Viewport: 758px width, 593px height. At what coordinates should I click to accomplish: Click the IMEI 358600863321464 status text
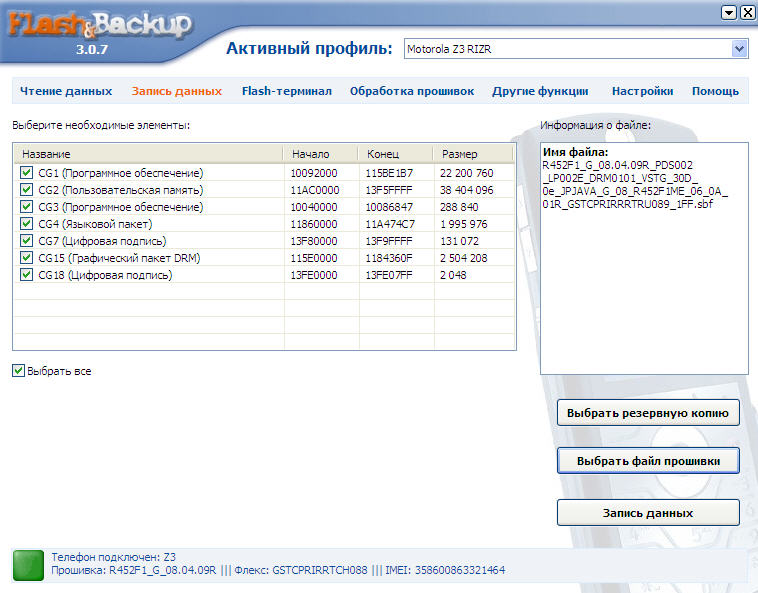click(x=445, y=570)
